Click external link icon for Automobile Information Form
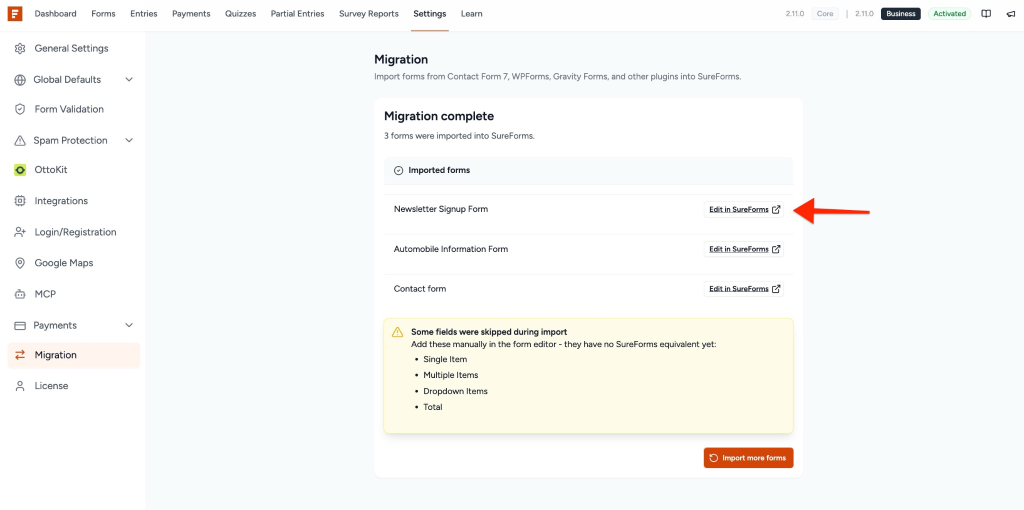The width and height of the screenshot is (1024, 510). pyautogui.click(x=776, y=249)
